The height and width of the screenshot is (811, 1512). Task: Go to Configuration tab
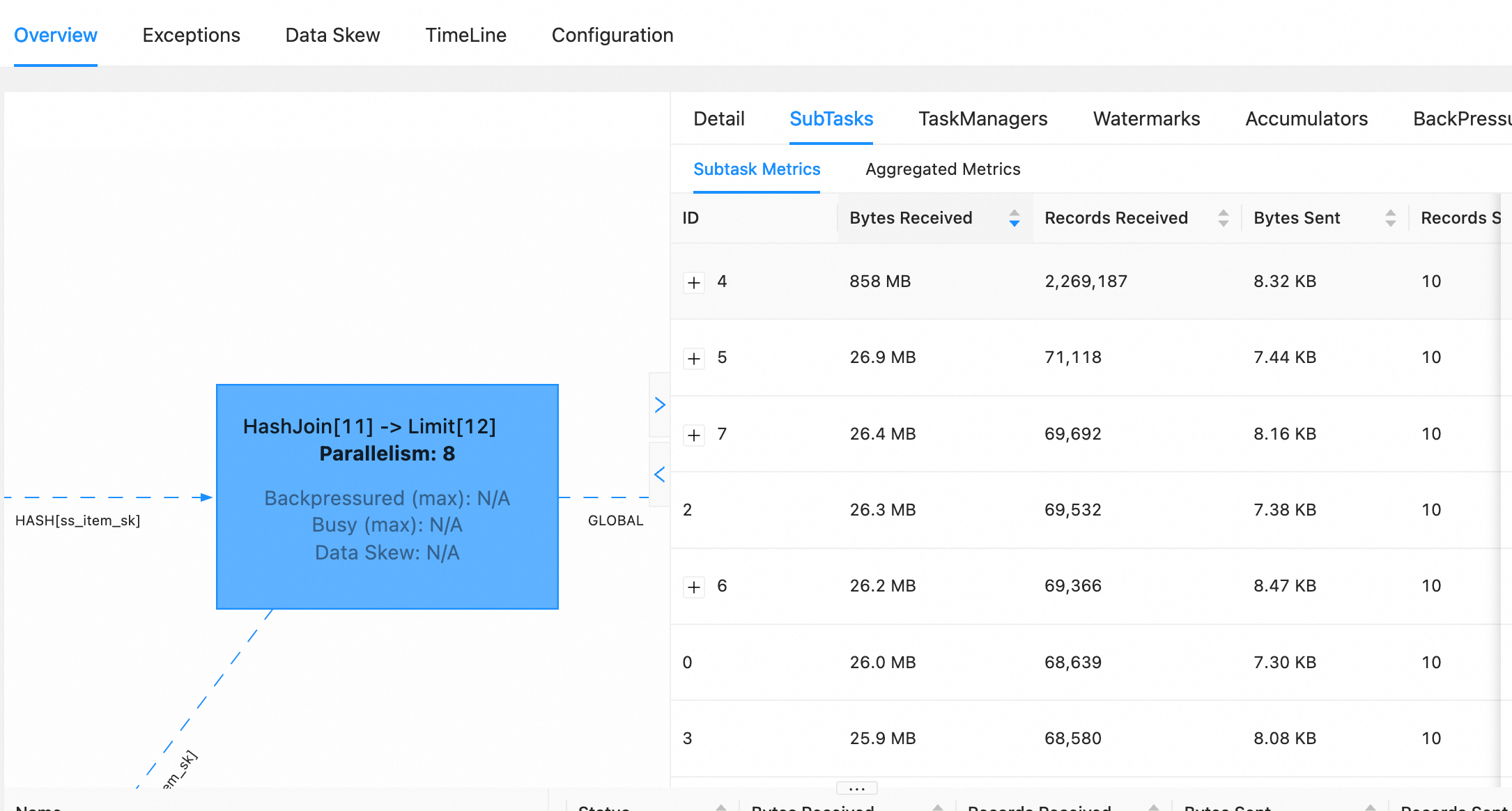click(x=612, y=35)
